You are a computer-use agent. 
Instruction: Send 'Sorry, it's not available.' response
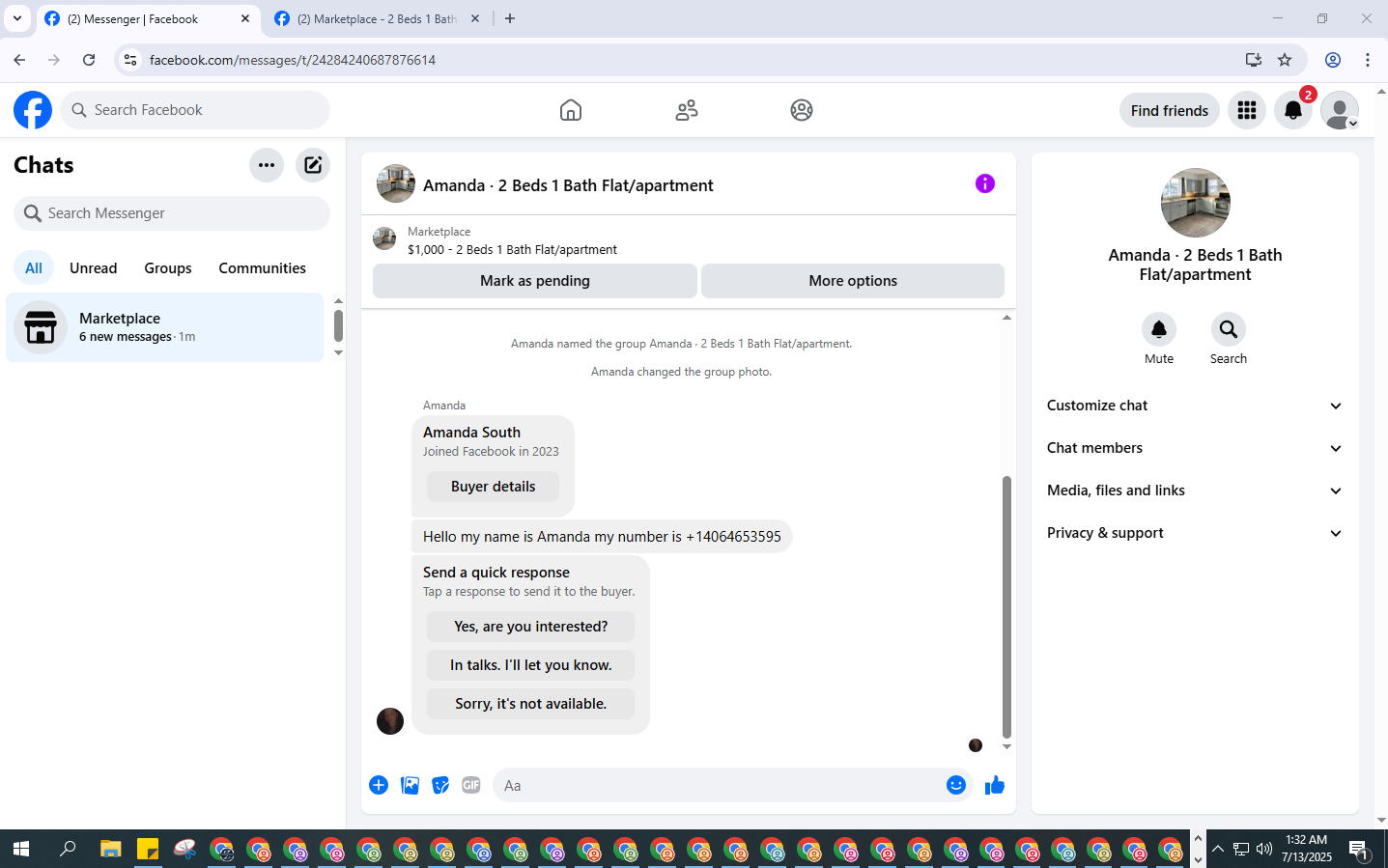(x=530, y=704)
